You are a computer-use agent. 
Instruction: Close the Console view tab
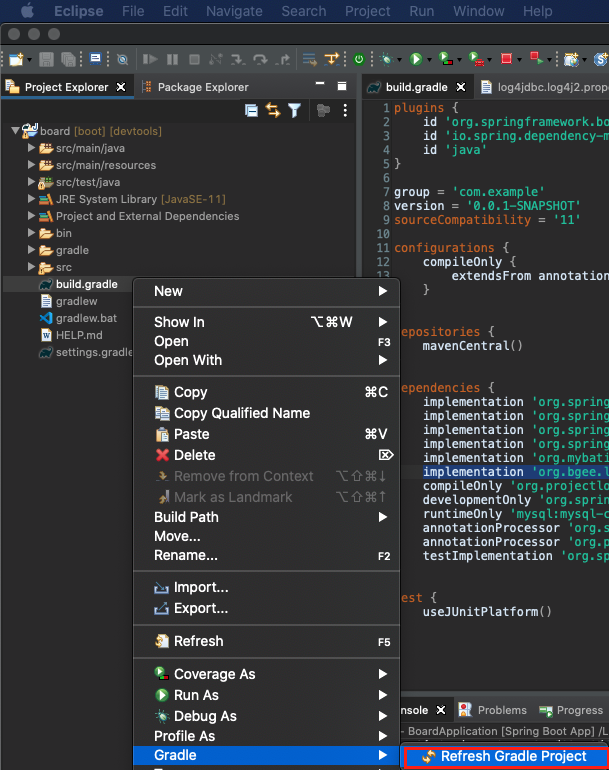(441, 710)
